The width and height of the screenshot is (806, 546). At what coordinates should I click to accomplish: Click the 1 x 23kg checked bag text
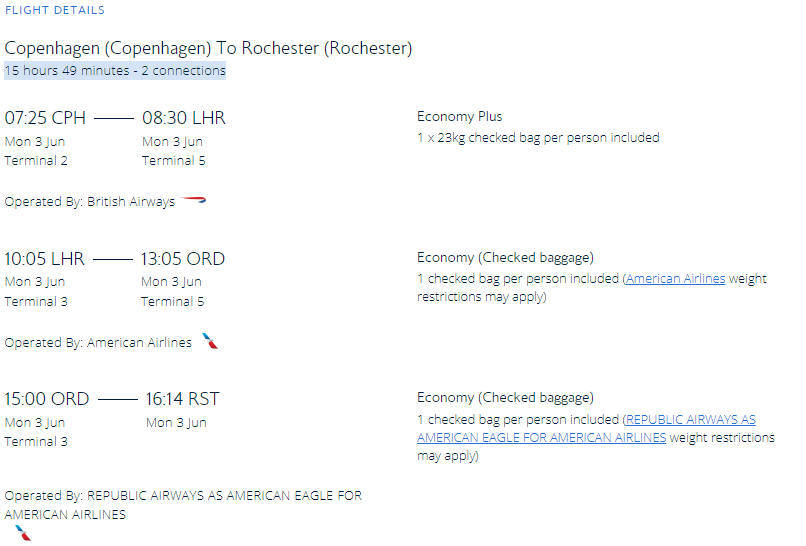click(538, 138)
